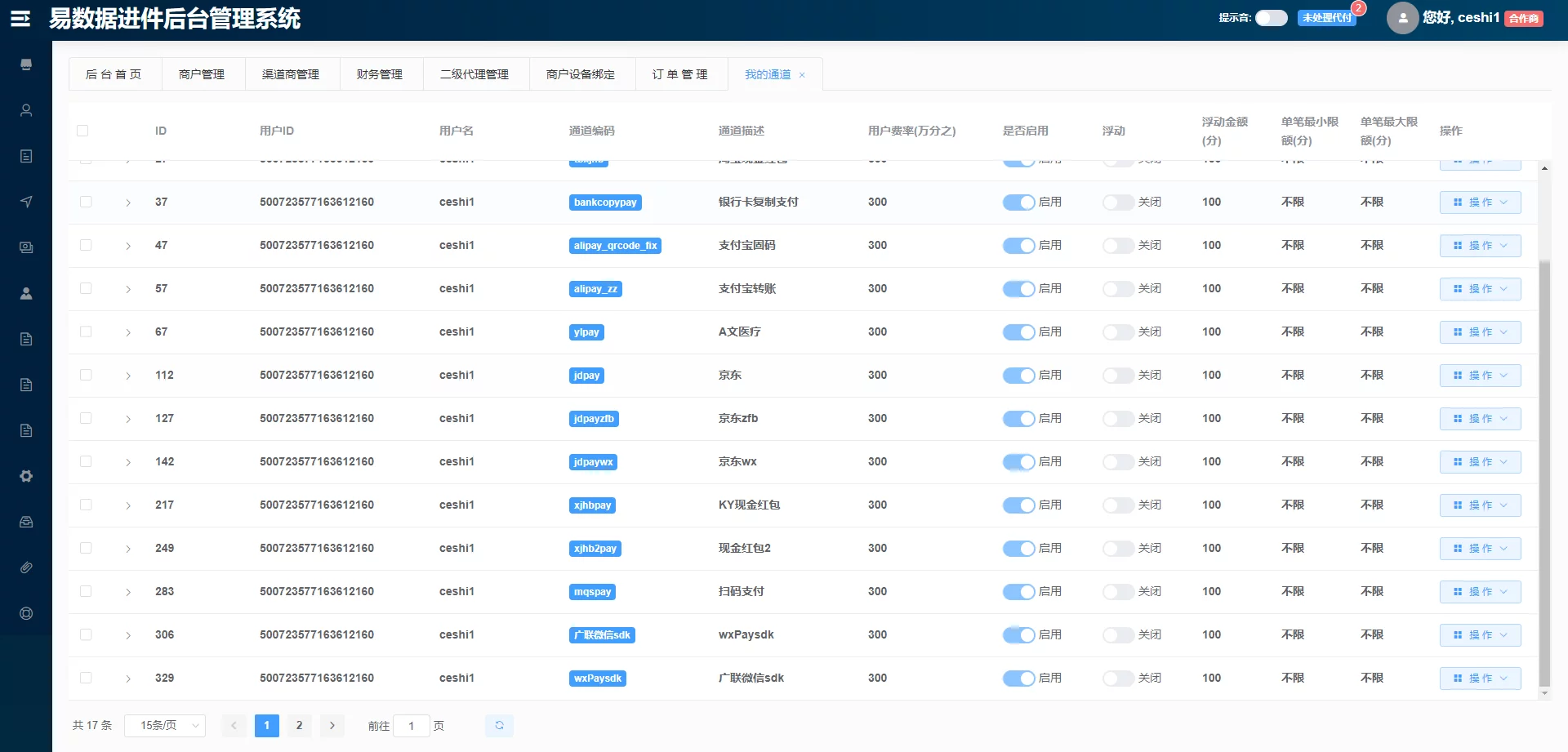Turn on 浮动 switch for mqspay row
1568x752 pixels.
(x=1118, y=592)
